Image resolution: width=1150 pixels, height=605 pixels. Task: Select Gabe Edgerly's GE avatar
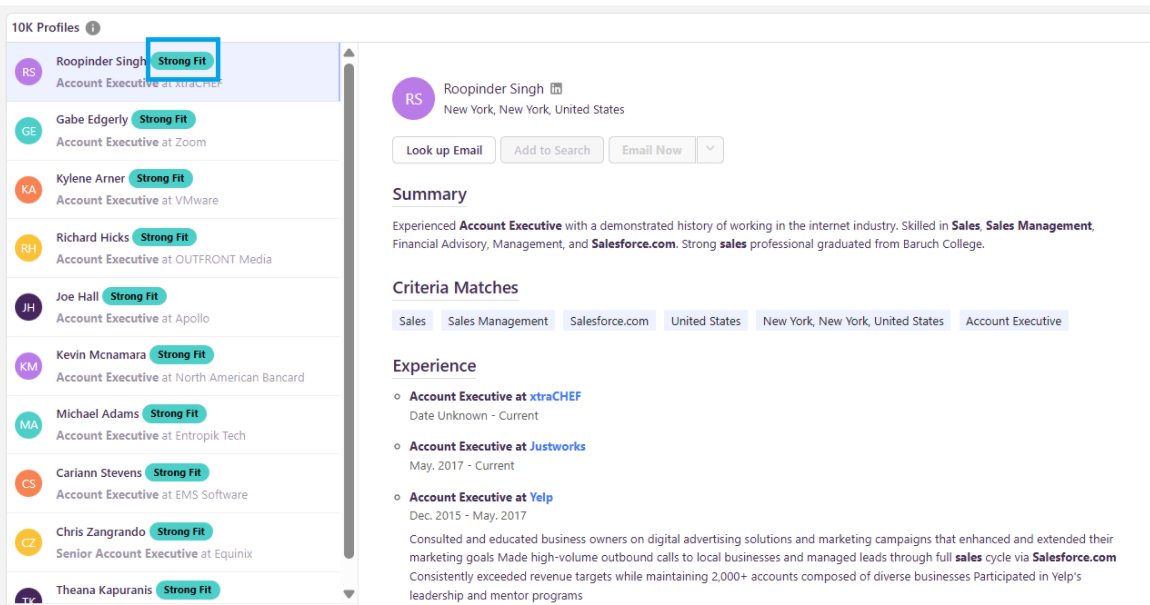tap(29, 130)
